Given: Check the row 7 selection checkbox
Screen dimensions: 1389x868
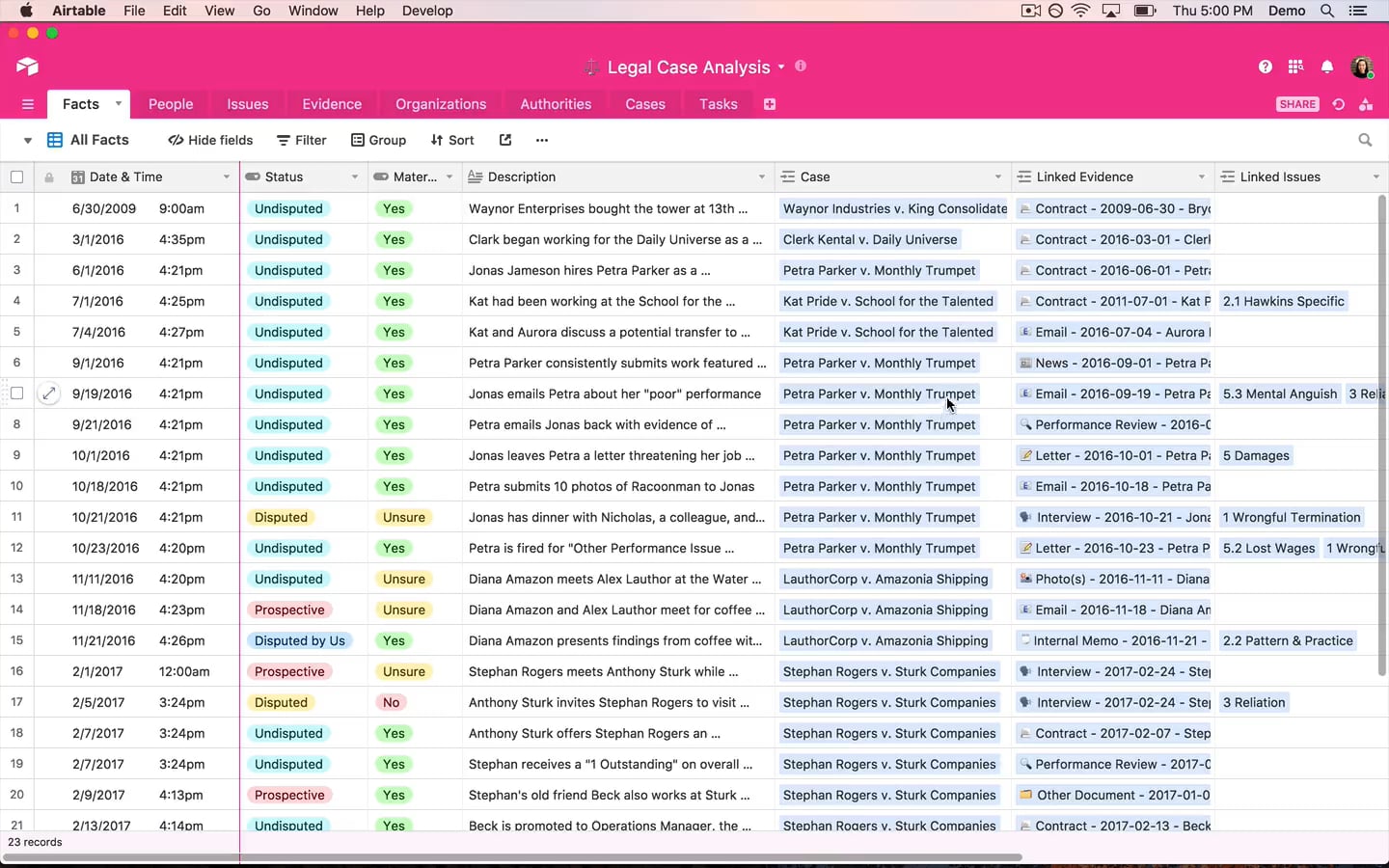Looking at the screenshot, I should (16, 393).
